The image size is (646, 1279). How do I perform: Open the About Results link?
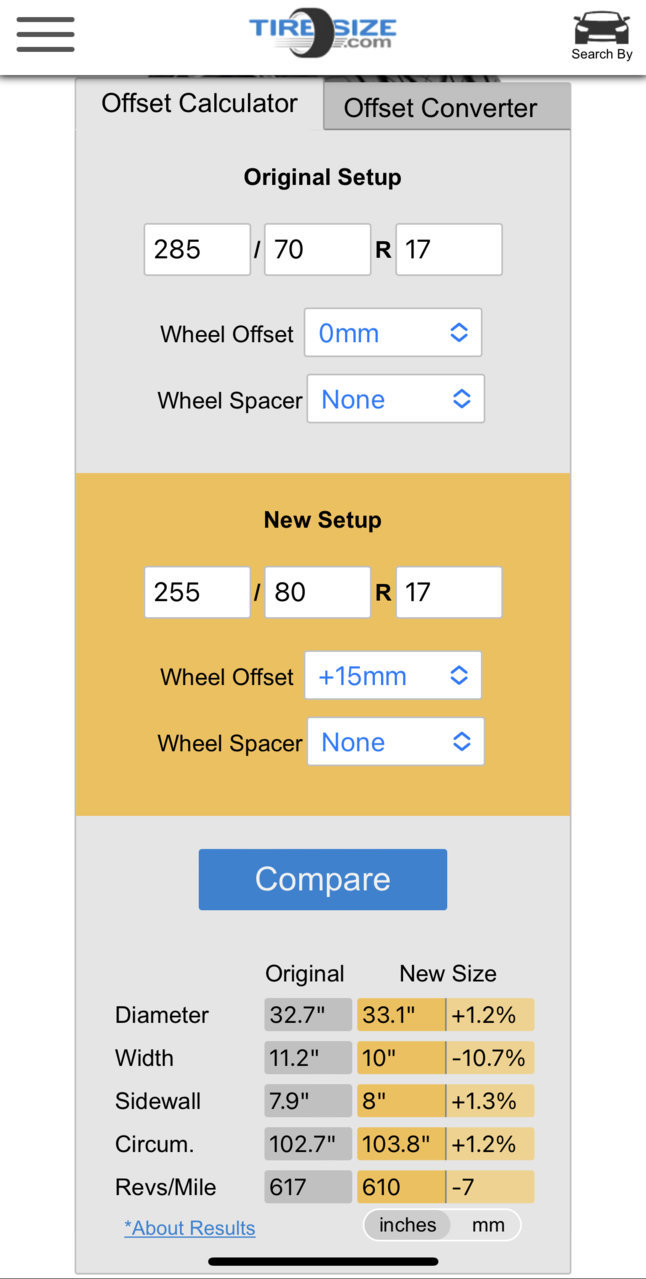click(x=190, y=1228)
